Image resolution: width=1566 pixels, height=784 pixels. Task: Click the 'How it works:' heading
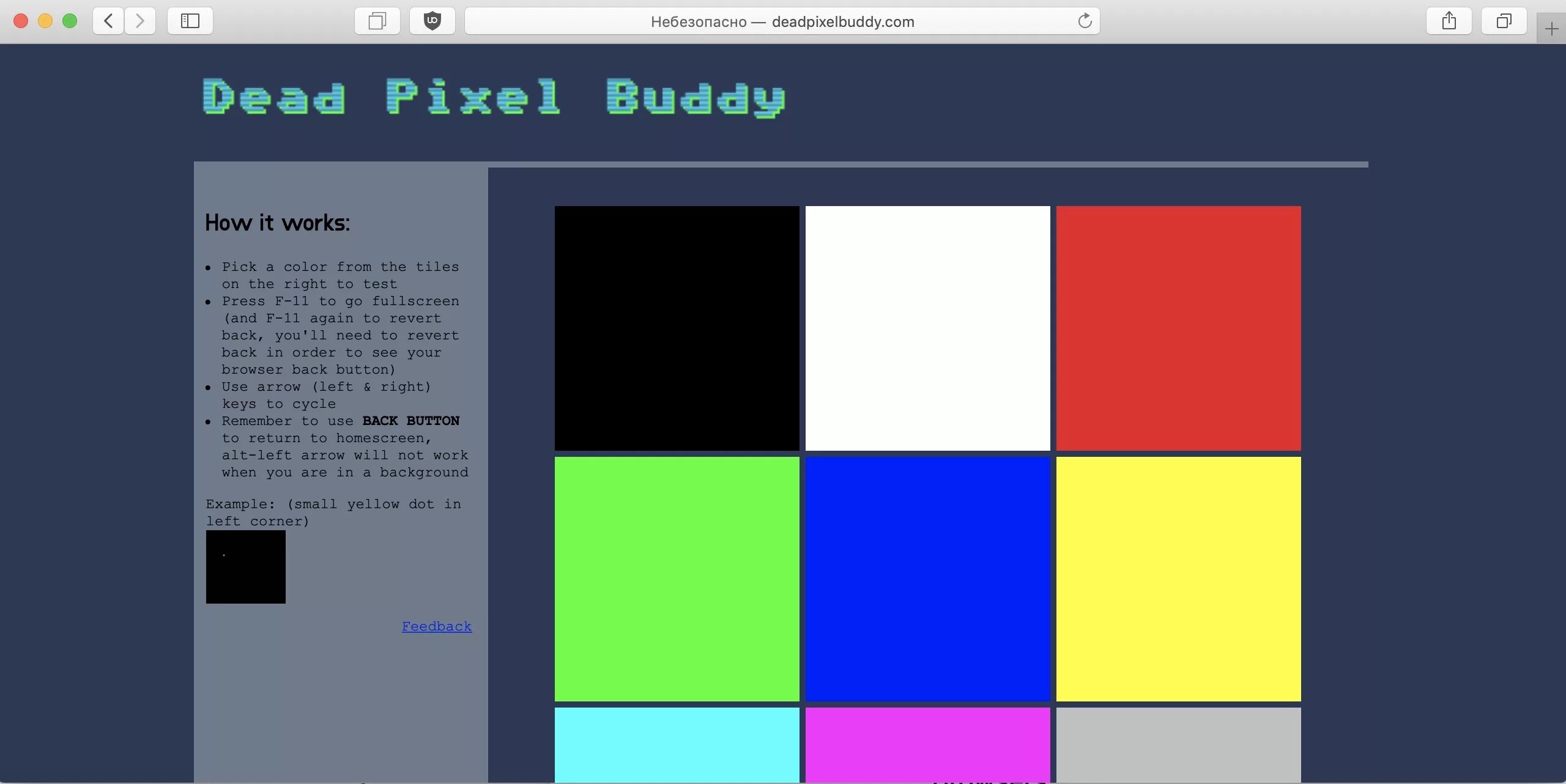click(x=277, y=223)
